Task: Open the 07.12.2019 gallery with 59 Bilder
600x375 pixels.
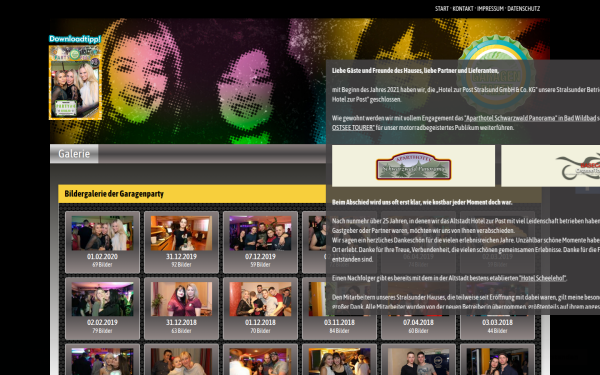Action: [x=260, y=242]
